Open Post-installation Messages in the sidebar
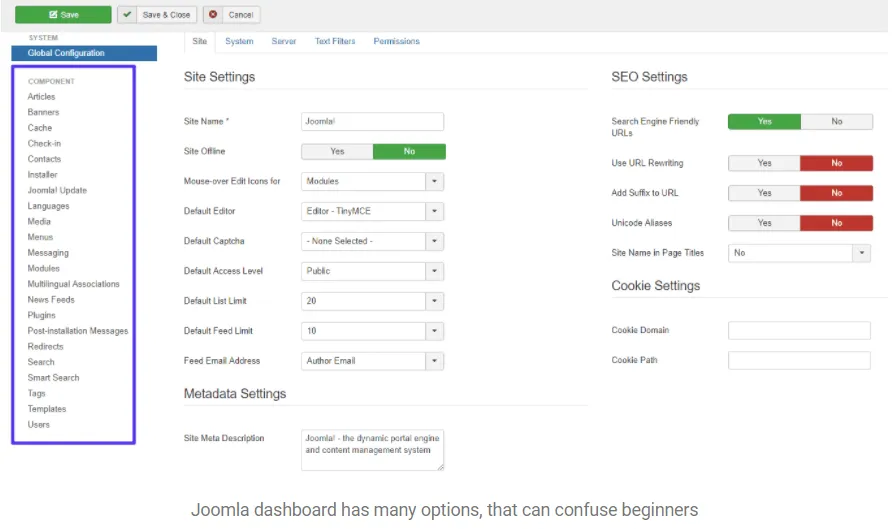The height and width of the screenshot is (529, 895). pos(78,331)
